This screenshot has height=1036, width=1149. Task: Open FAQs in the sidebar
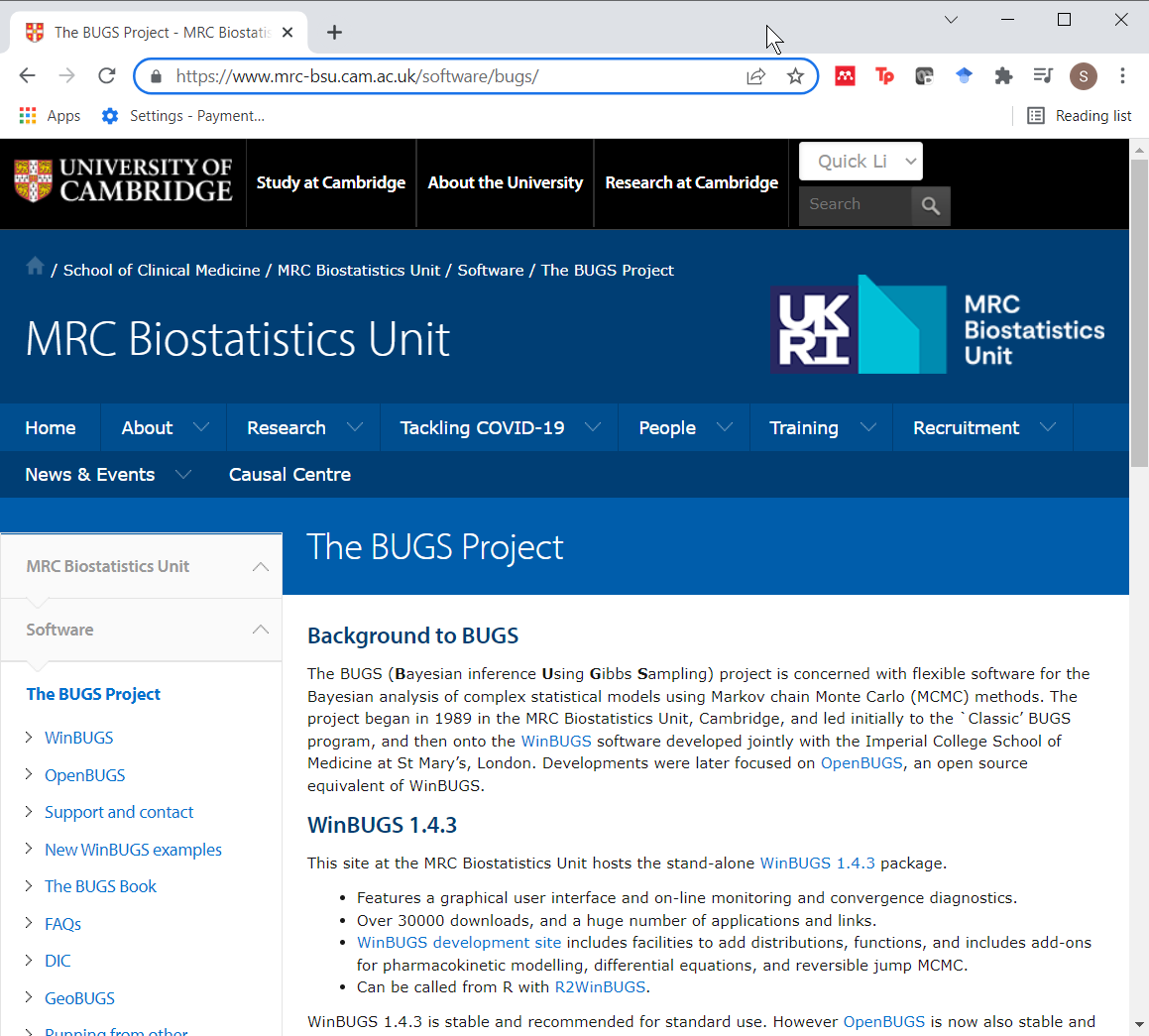(62, 924)
